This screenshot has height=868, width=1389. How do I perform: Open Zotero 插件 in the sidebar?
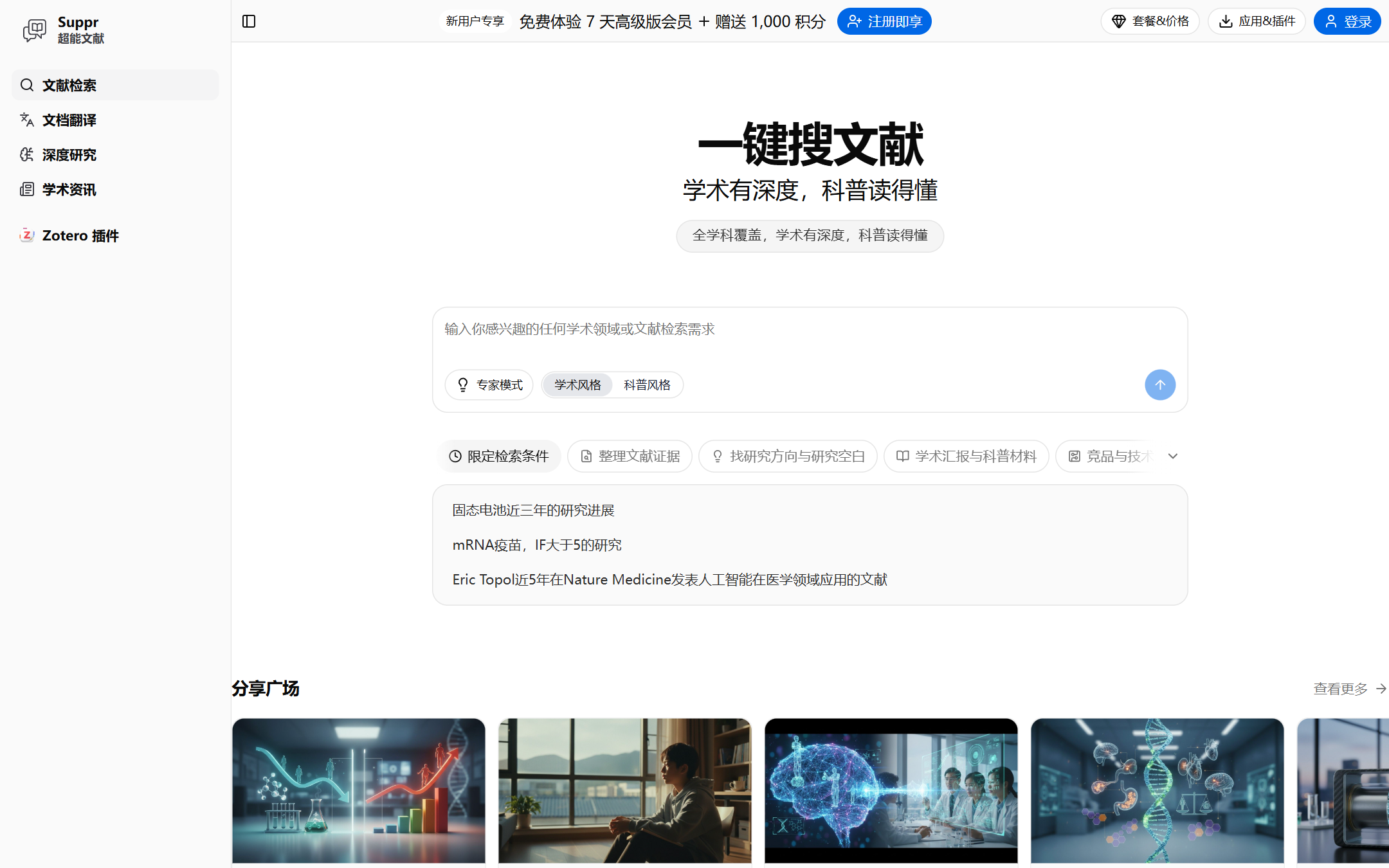pos(115,235)
